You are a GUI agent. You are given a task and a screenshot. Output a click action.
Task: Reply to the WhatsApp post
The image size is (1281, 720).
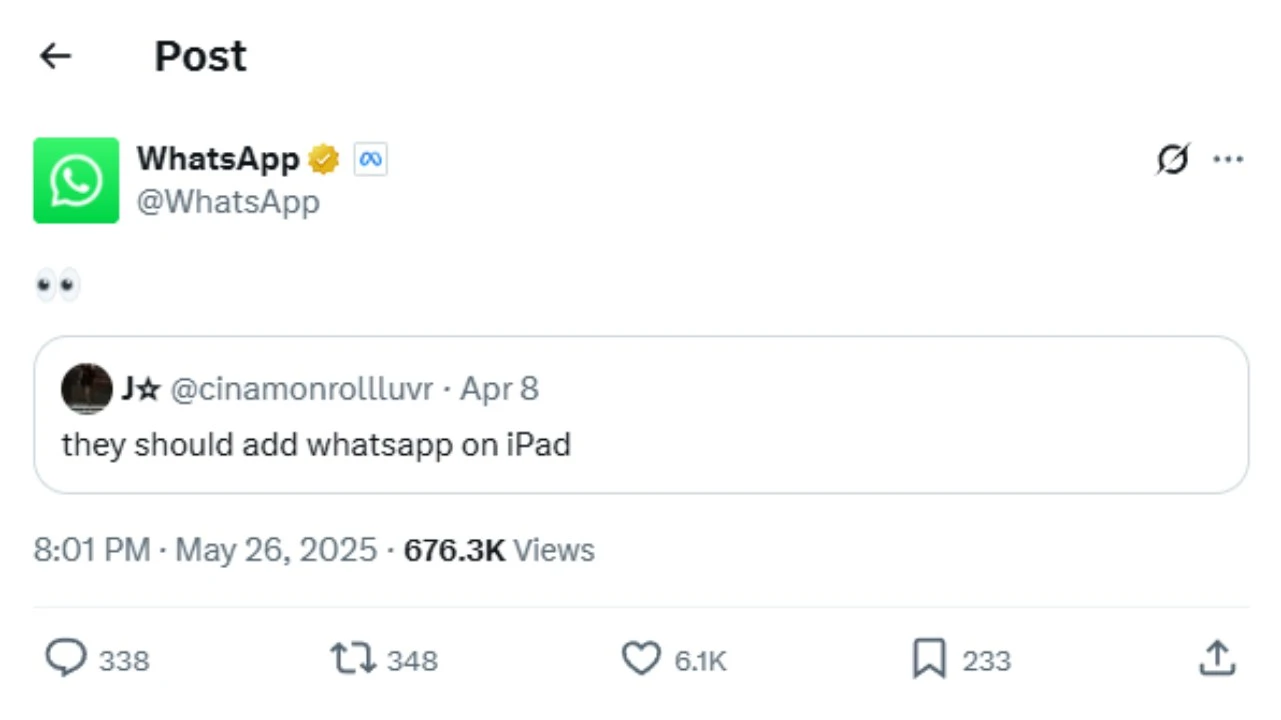(67, 659)
